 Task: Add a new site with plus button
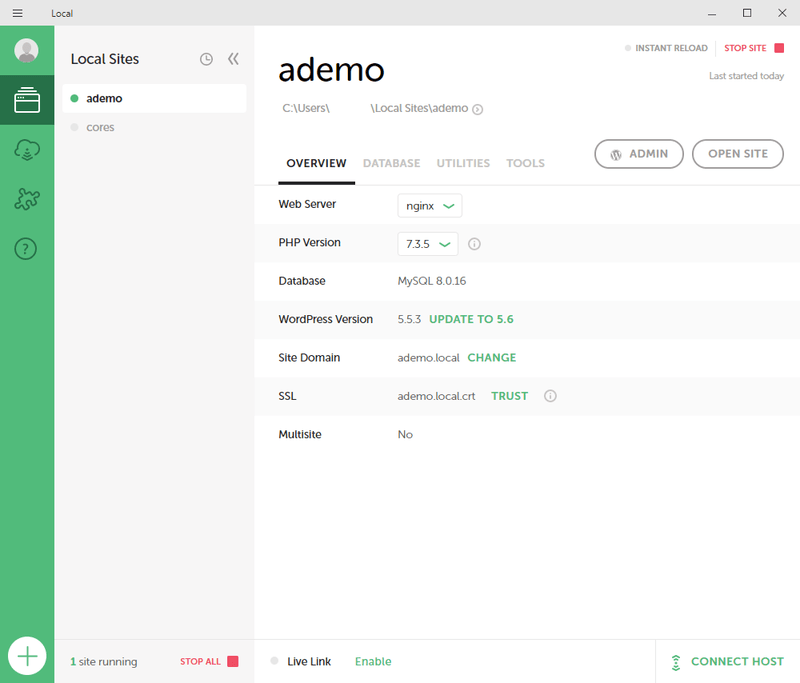(27, 656)
